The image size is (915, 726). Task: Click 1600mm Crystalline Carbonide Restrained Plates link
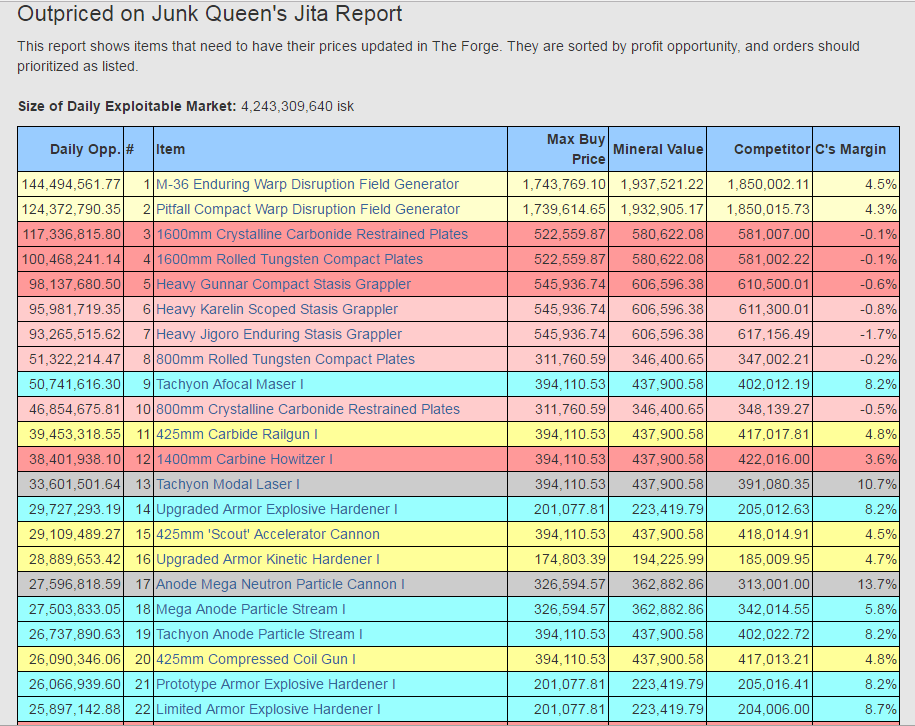click(x=312, y=235)
